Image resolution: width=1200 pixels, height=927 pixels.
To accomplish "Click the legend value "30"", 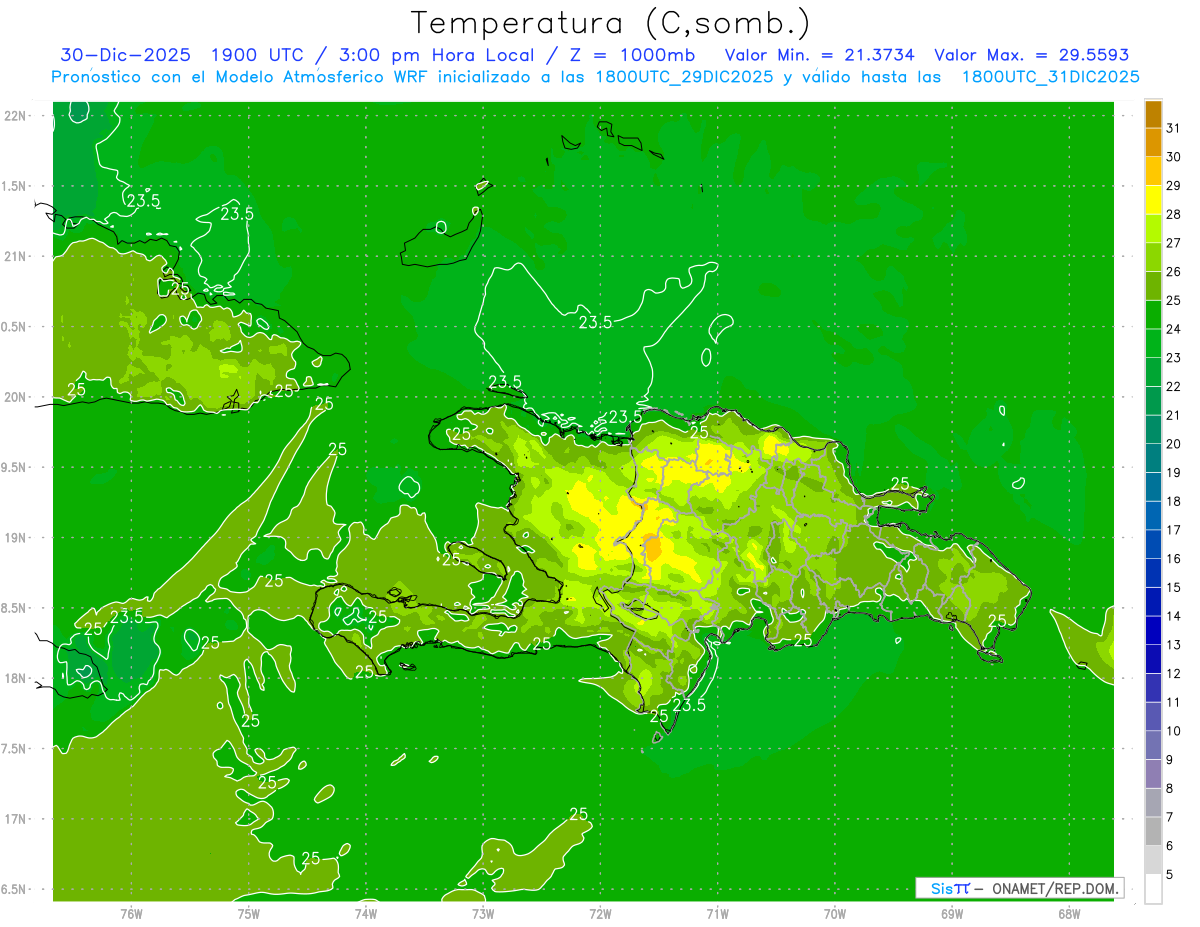I will [1173, 157].
